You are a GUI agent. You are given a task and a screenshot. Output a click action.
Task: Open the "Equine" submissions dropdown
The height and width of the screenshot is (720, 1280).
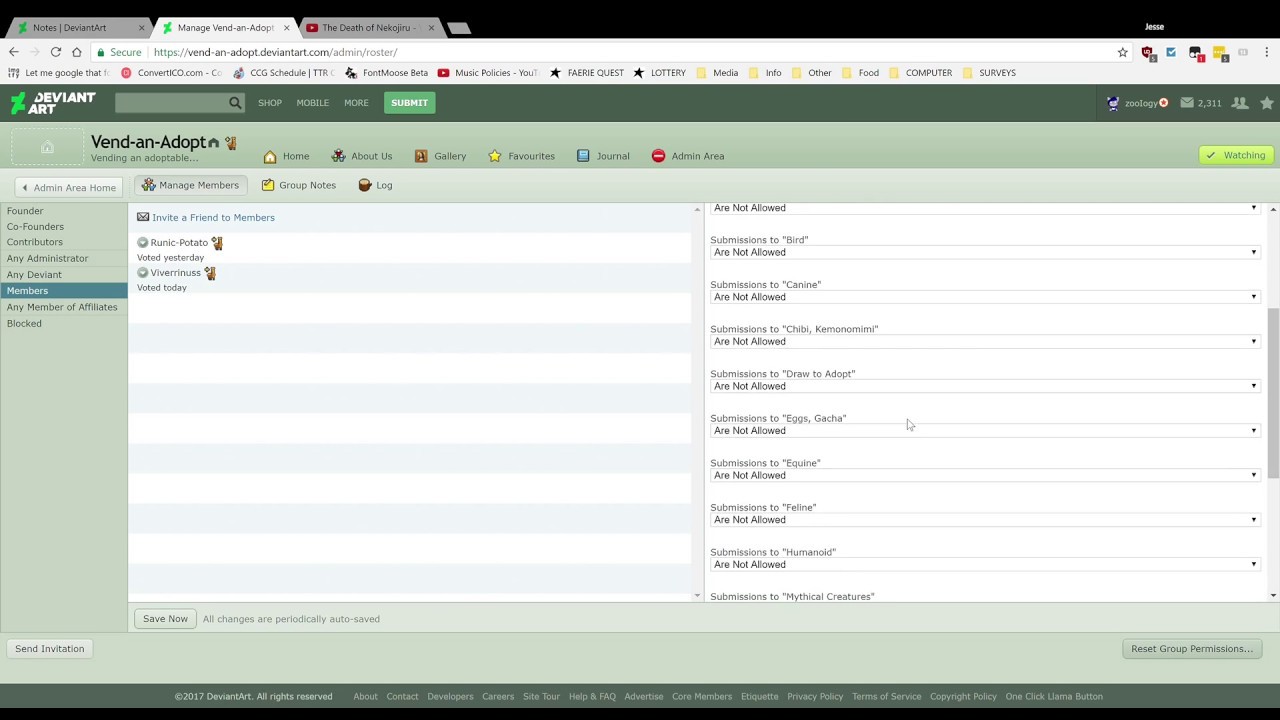(x=984, y=475)
